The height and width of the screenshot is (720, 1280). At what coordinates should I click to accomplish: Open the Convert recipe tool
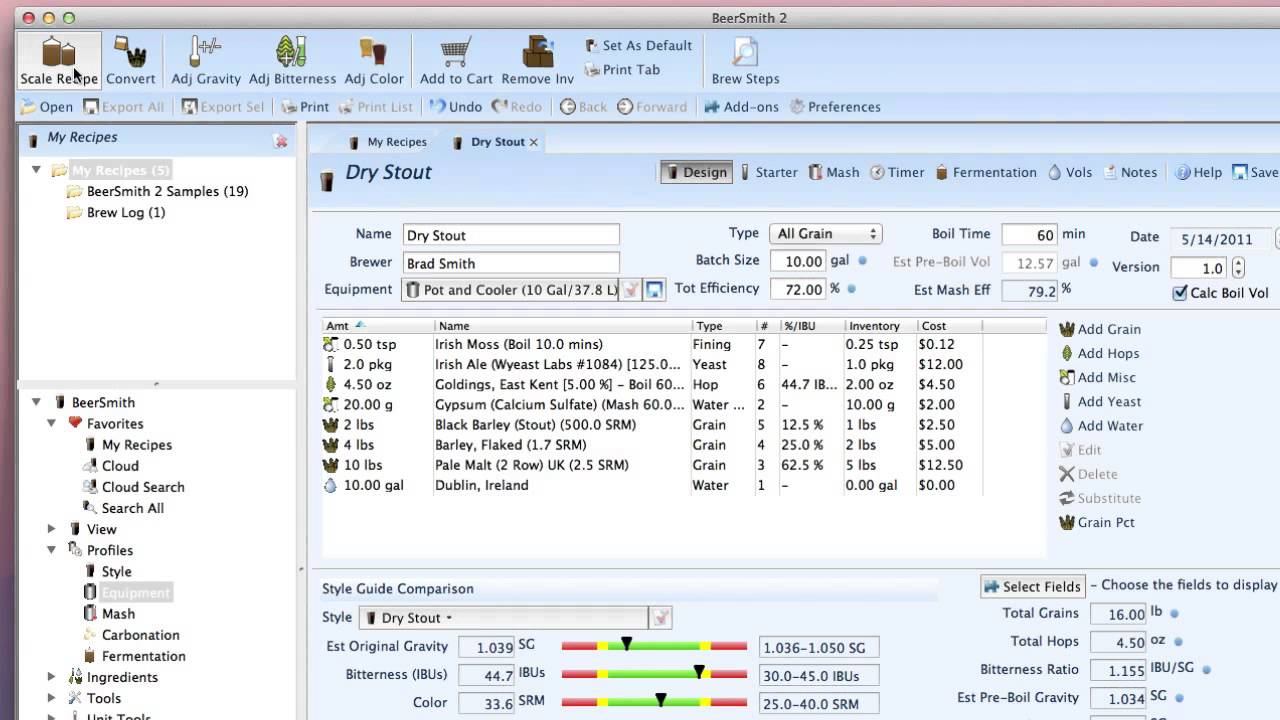click(x=130, y=60)
